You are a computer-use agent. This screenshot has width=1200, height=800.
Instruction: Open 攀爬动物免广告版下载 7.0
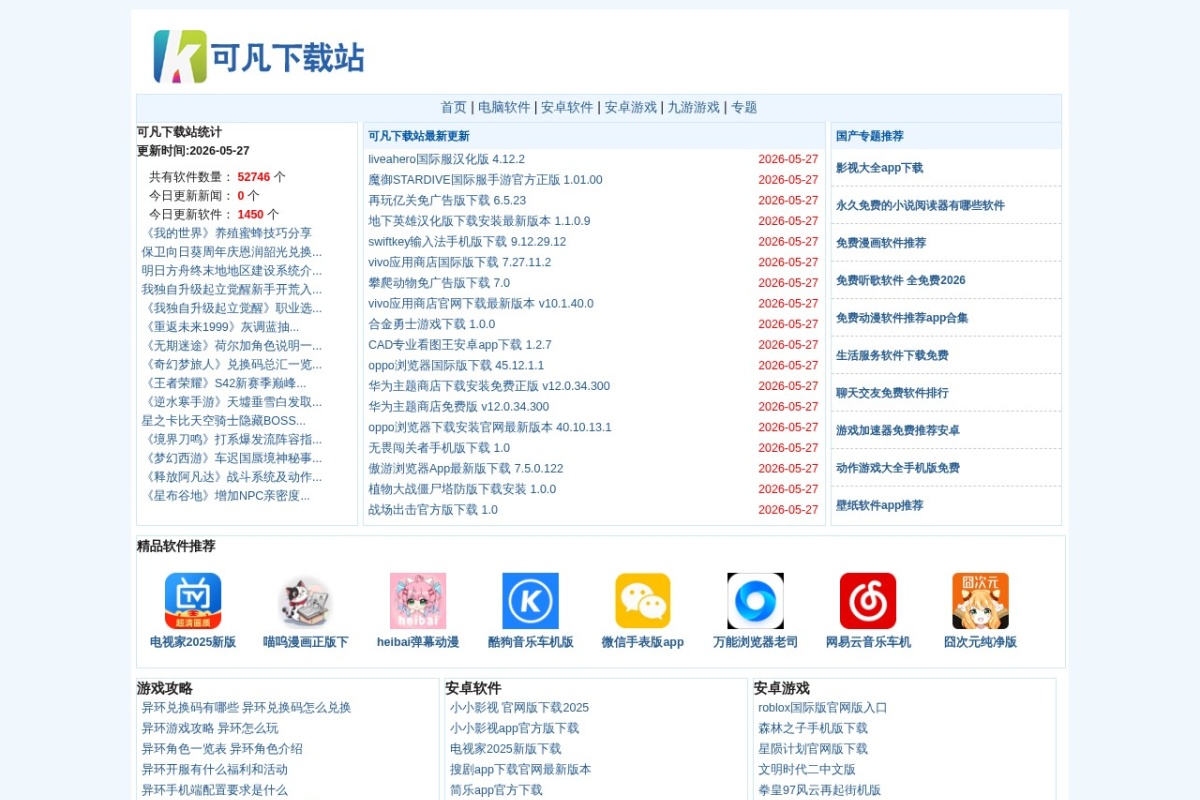point(439,283)
